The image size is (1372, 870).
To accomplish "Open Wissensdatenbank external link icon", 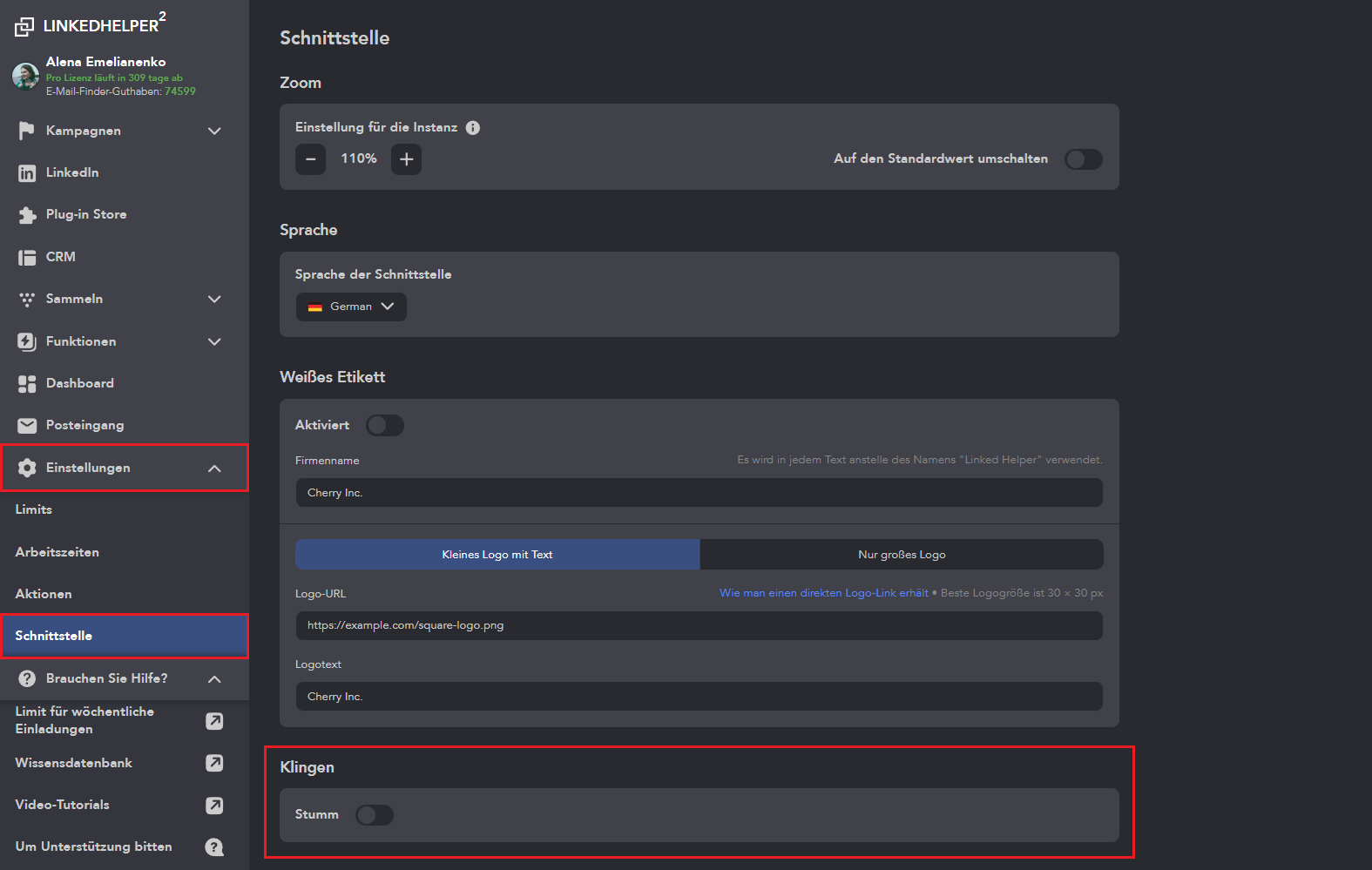I will coord(214,763).
